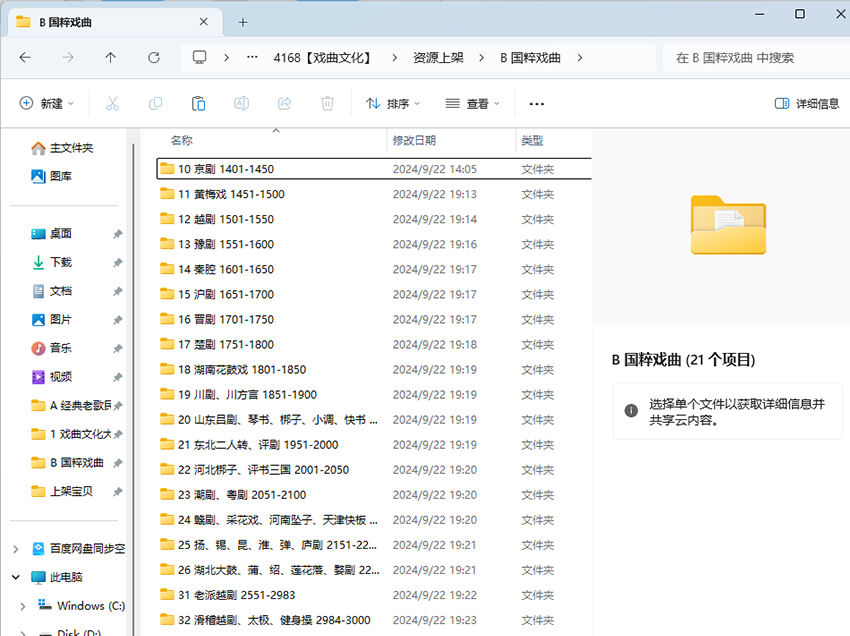Click B 国粹戏曲 breadcrumb in address bar
Viewport: 850px width, 636px height.
pos(530,57)
